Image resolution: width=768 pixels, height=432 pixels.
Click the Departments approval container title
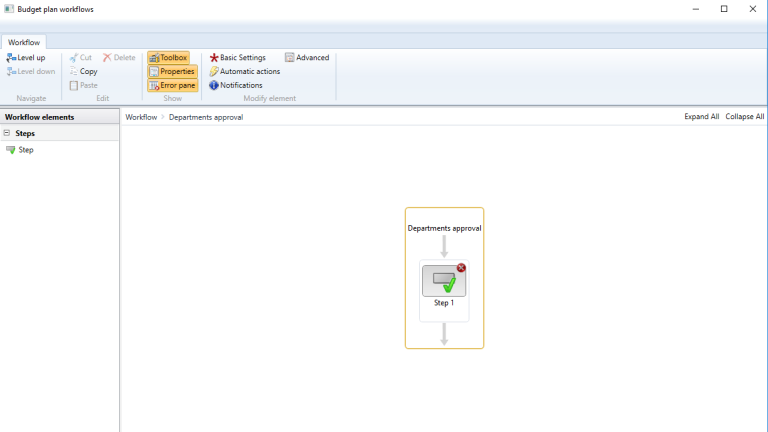click(x=444, y=228)
